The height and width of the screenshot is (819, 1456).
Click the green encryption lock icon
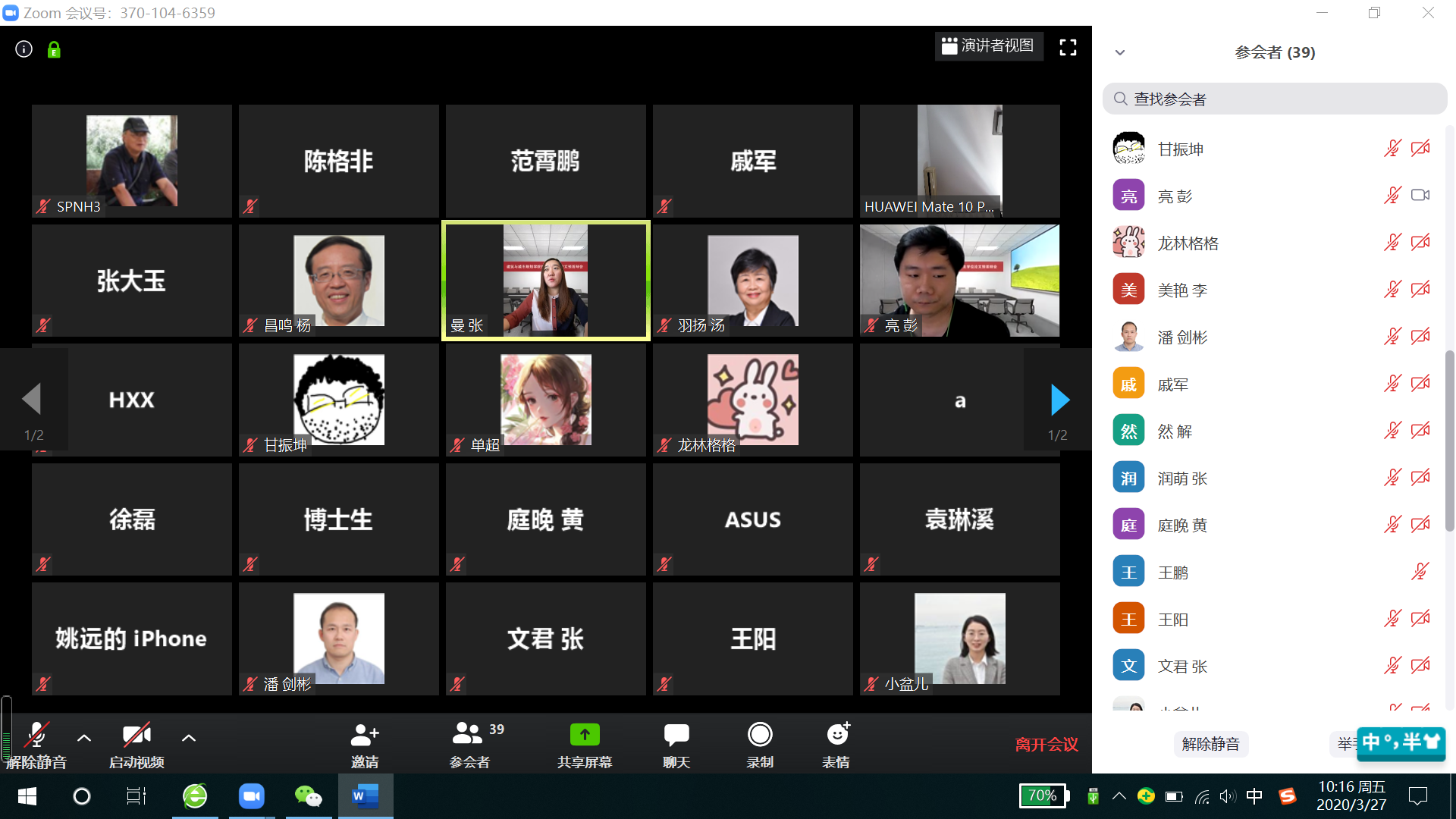click(54, 50)
